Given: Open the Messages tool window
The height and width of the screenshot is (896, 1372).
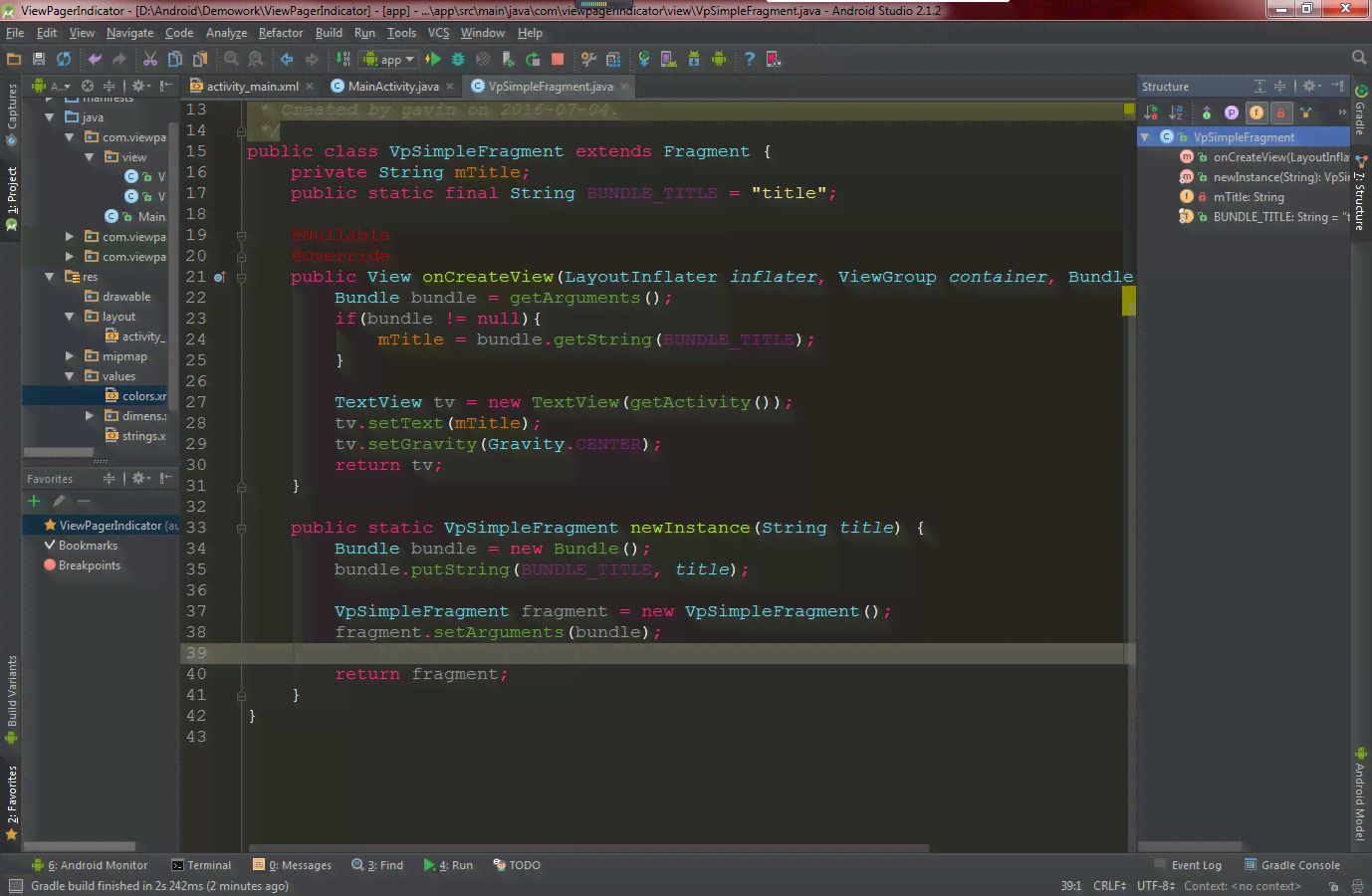Looking at the screenshot, I should pyautogui.click(x=293, y=865).
